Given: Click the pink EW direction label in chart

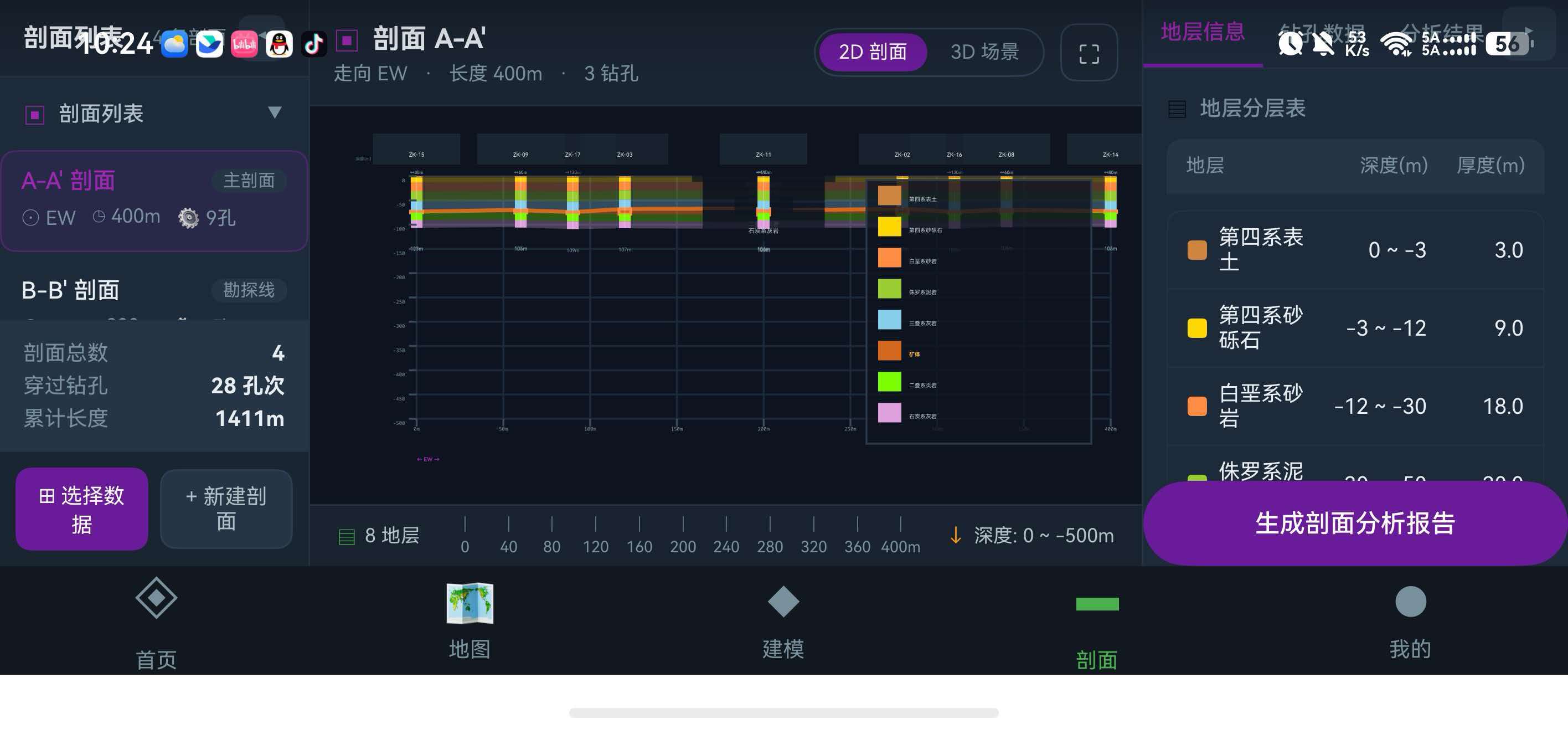Looking at the screenshot, I should pos(428,459).
